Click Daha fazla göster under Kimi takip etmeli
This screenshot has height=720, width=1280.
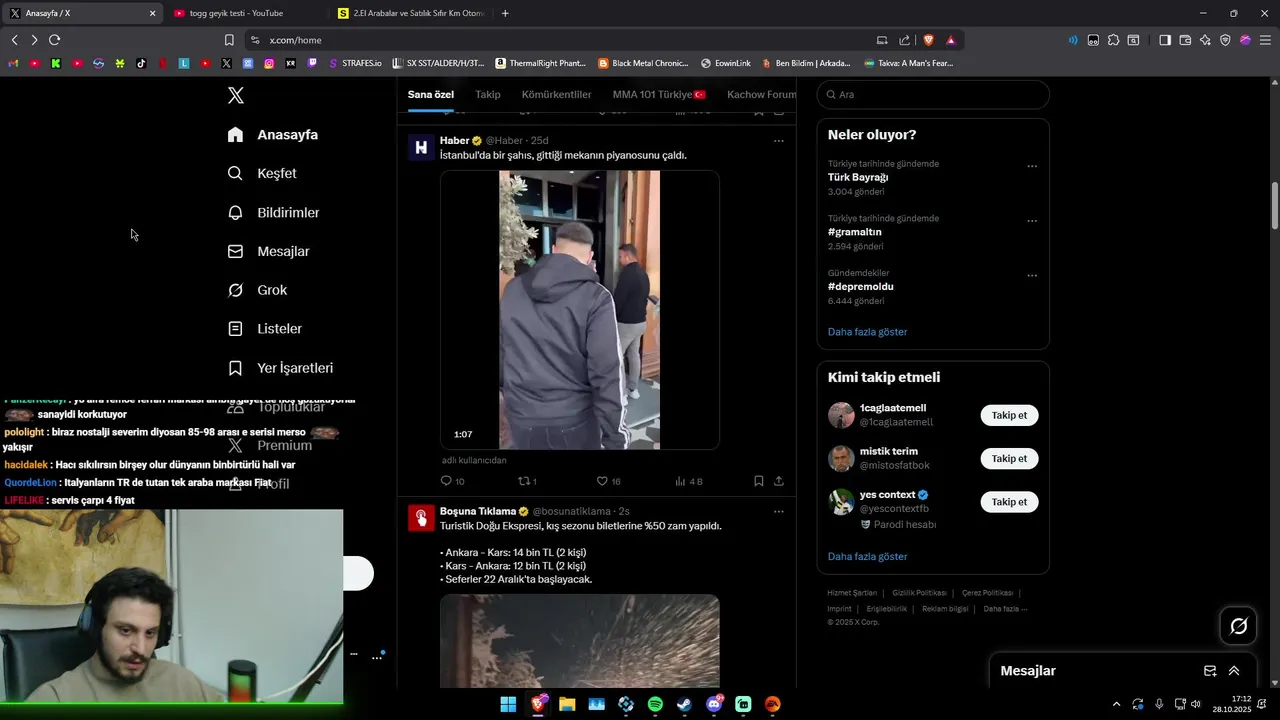tap(868, 556)
